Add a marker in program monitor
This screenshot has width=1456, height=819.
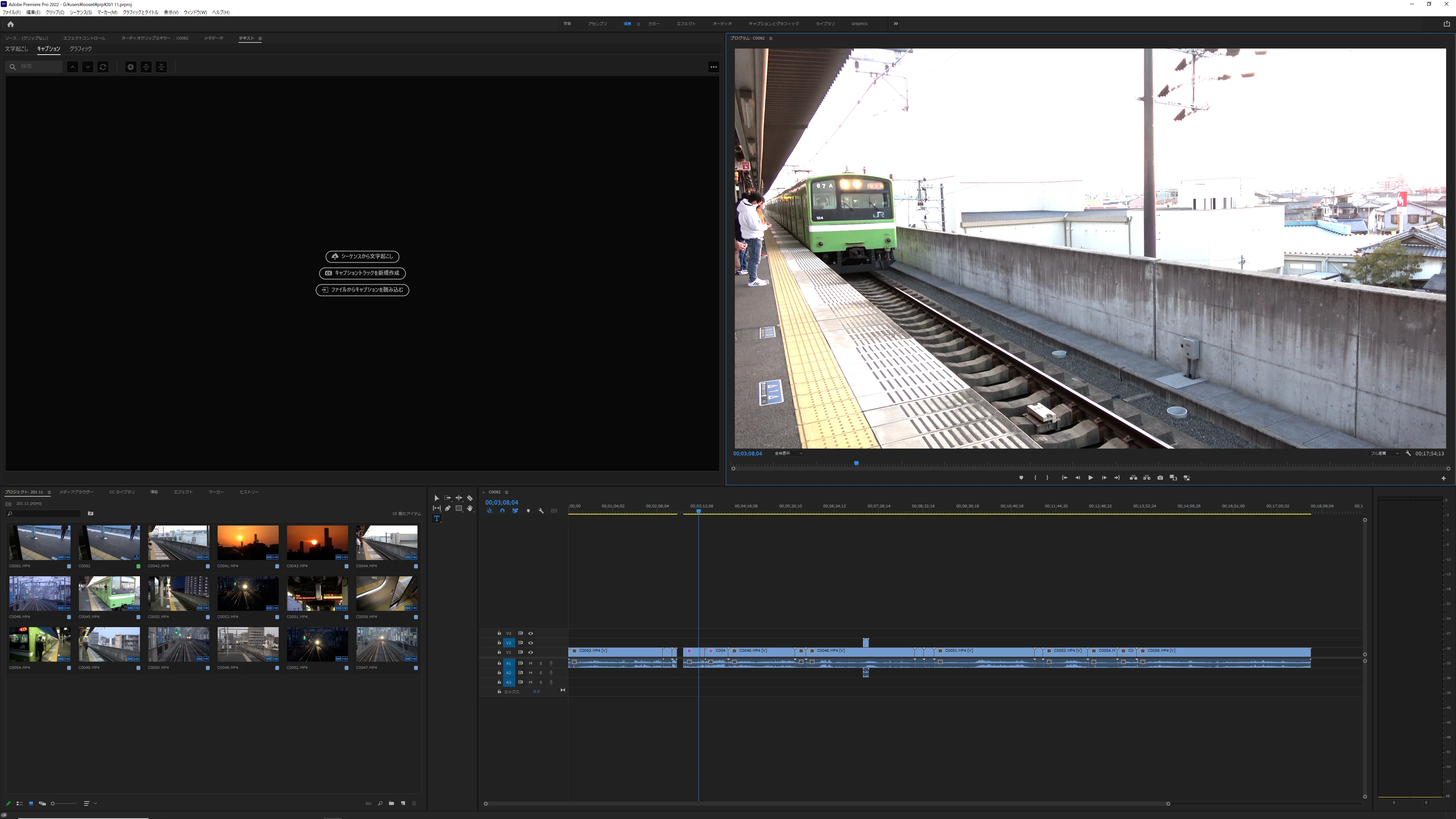click(1021, 478)
